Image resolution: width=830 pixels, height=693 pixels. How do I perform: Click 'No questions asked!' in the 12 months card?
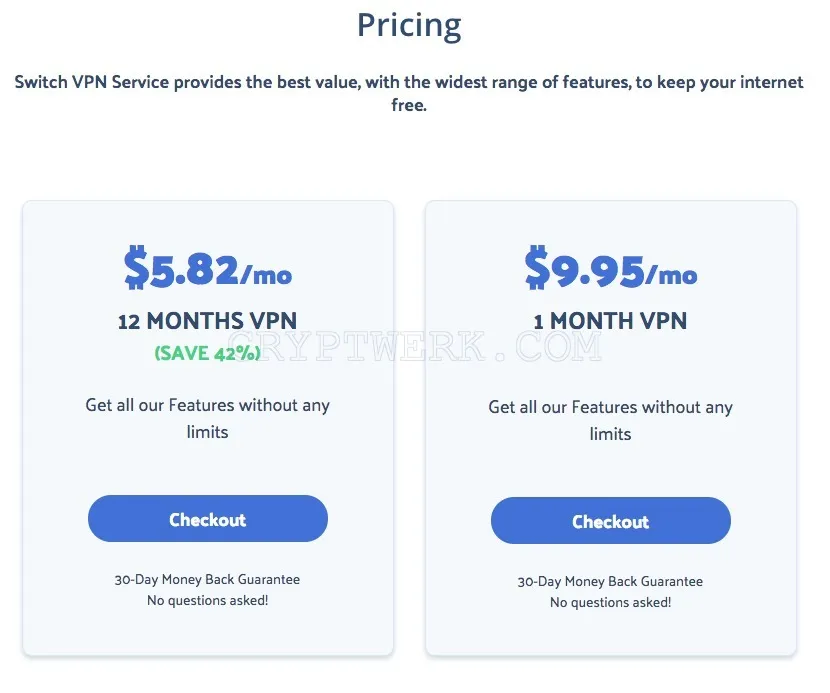click(208, 600)
